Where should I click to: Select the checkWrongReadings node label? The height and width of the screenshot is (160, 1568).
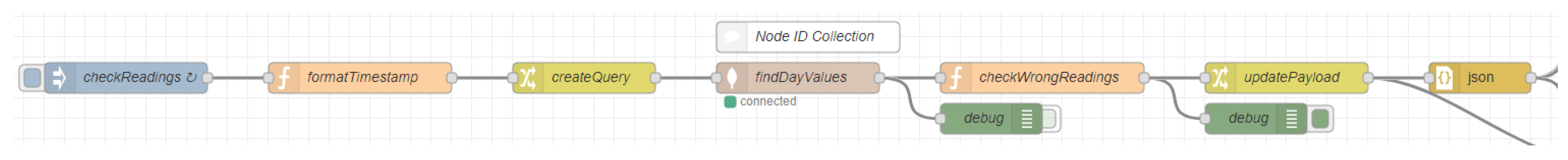tap(1049, 77)
